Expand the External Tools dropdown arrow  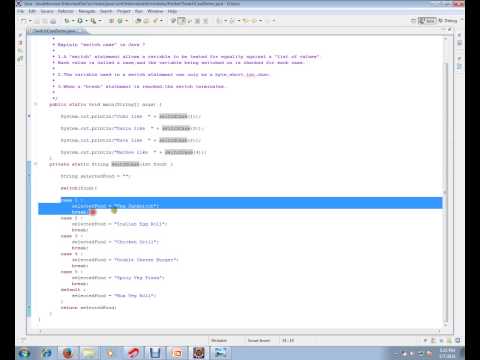100,21
